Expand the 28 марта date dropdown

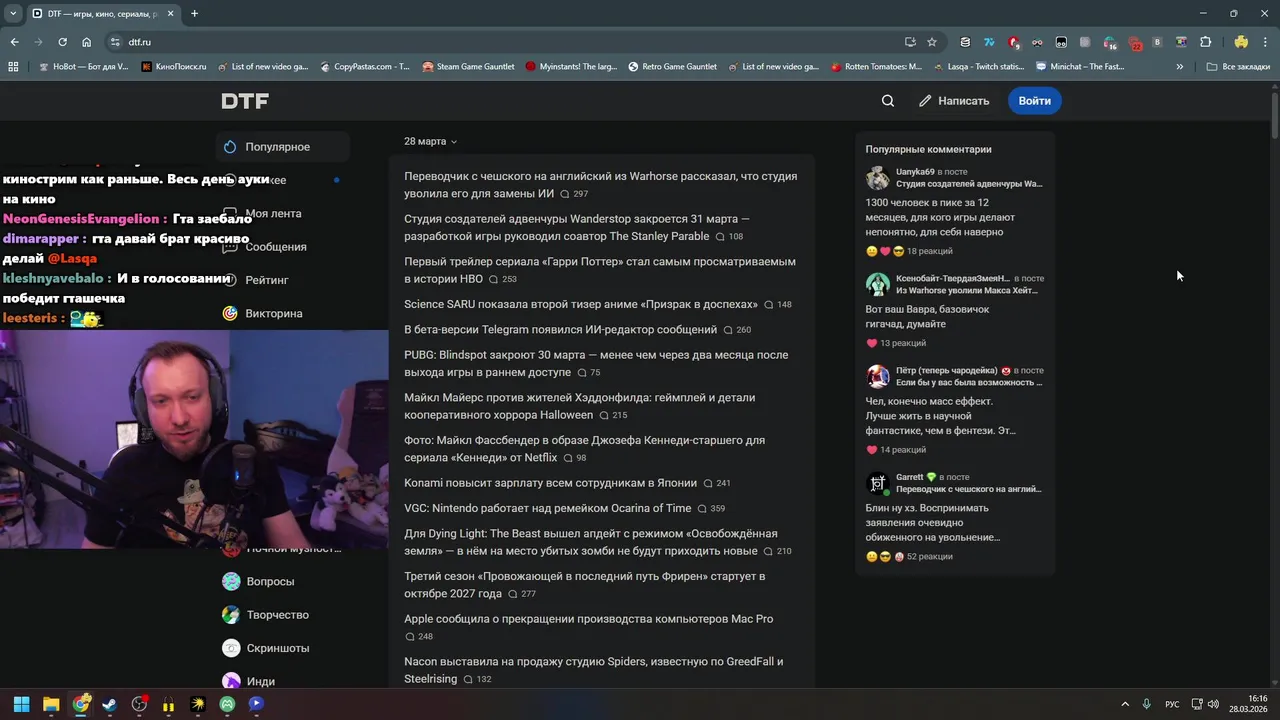coord(430,141)
